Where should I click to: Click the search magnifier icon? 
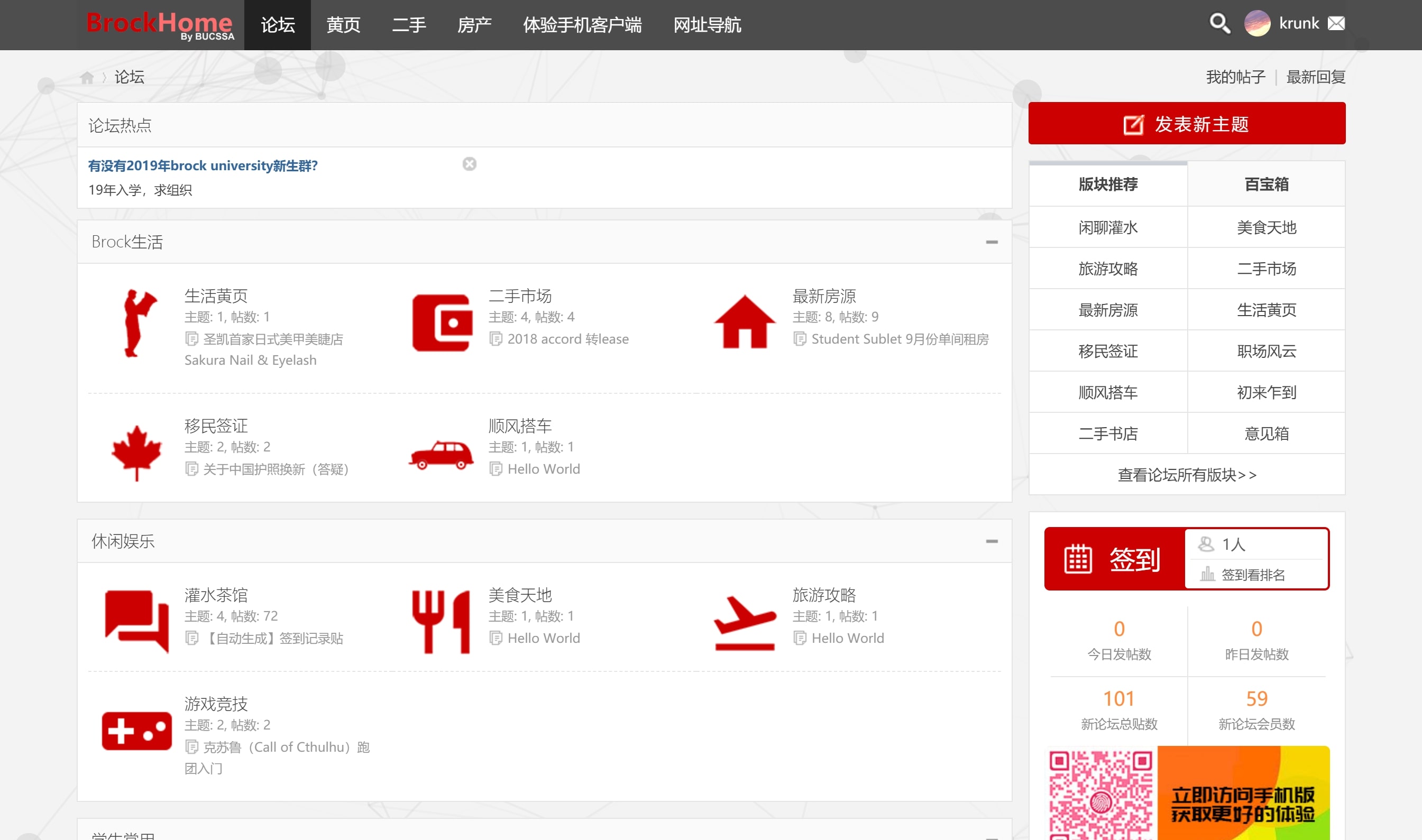(1219, 24)
